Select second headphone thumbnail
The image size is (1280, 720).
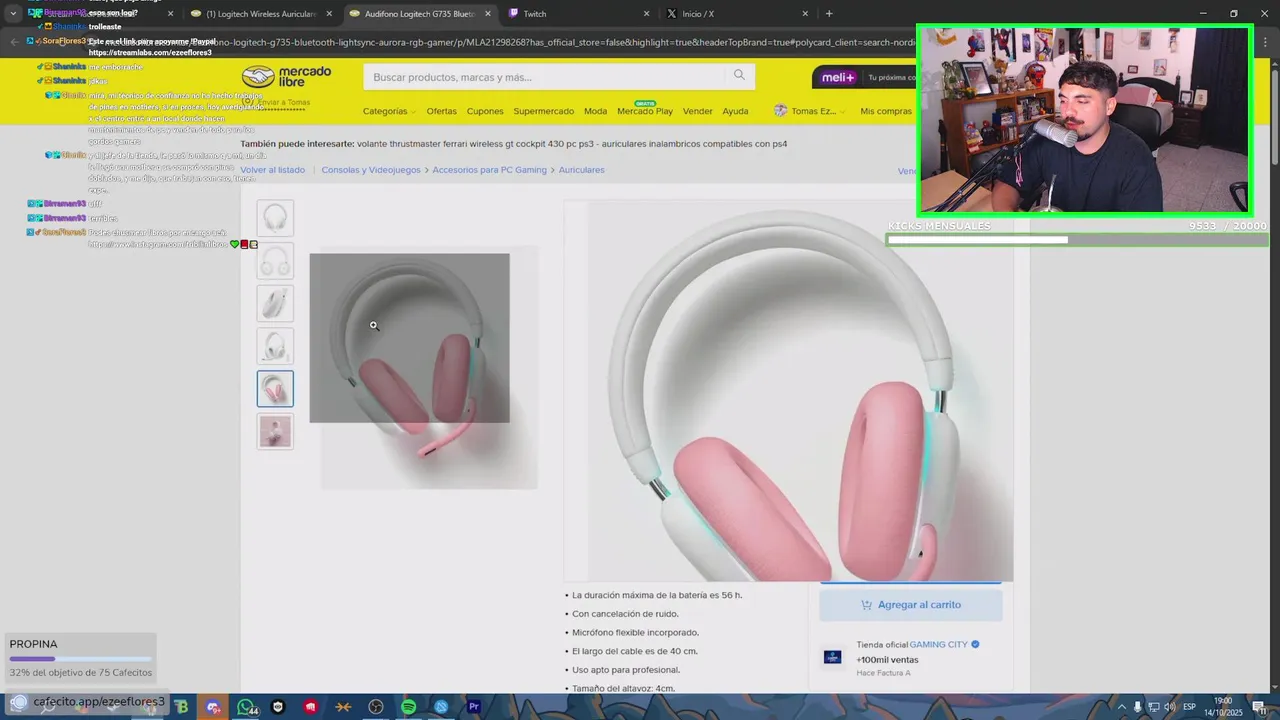coord(275,260)
